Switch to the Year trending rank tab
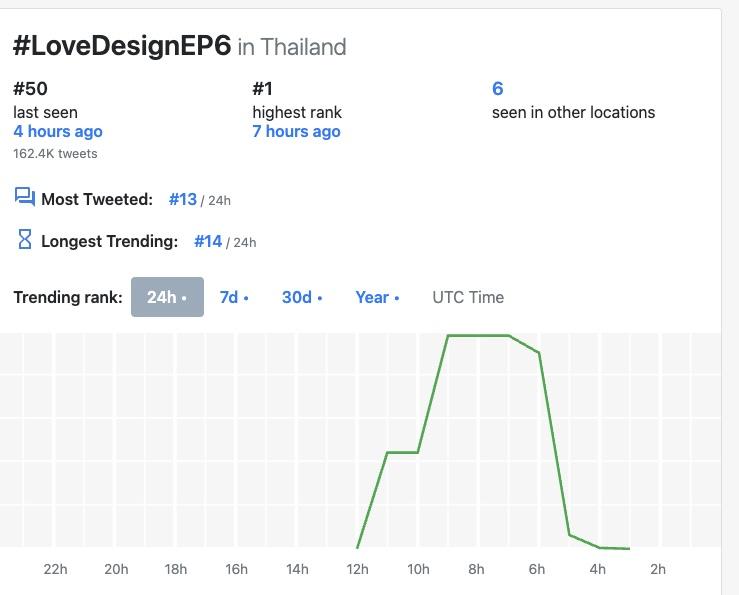This screenshot has width=739, height=595. [377, 297]
